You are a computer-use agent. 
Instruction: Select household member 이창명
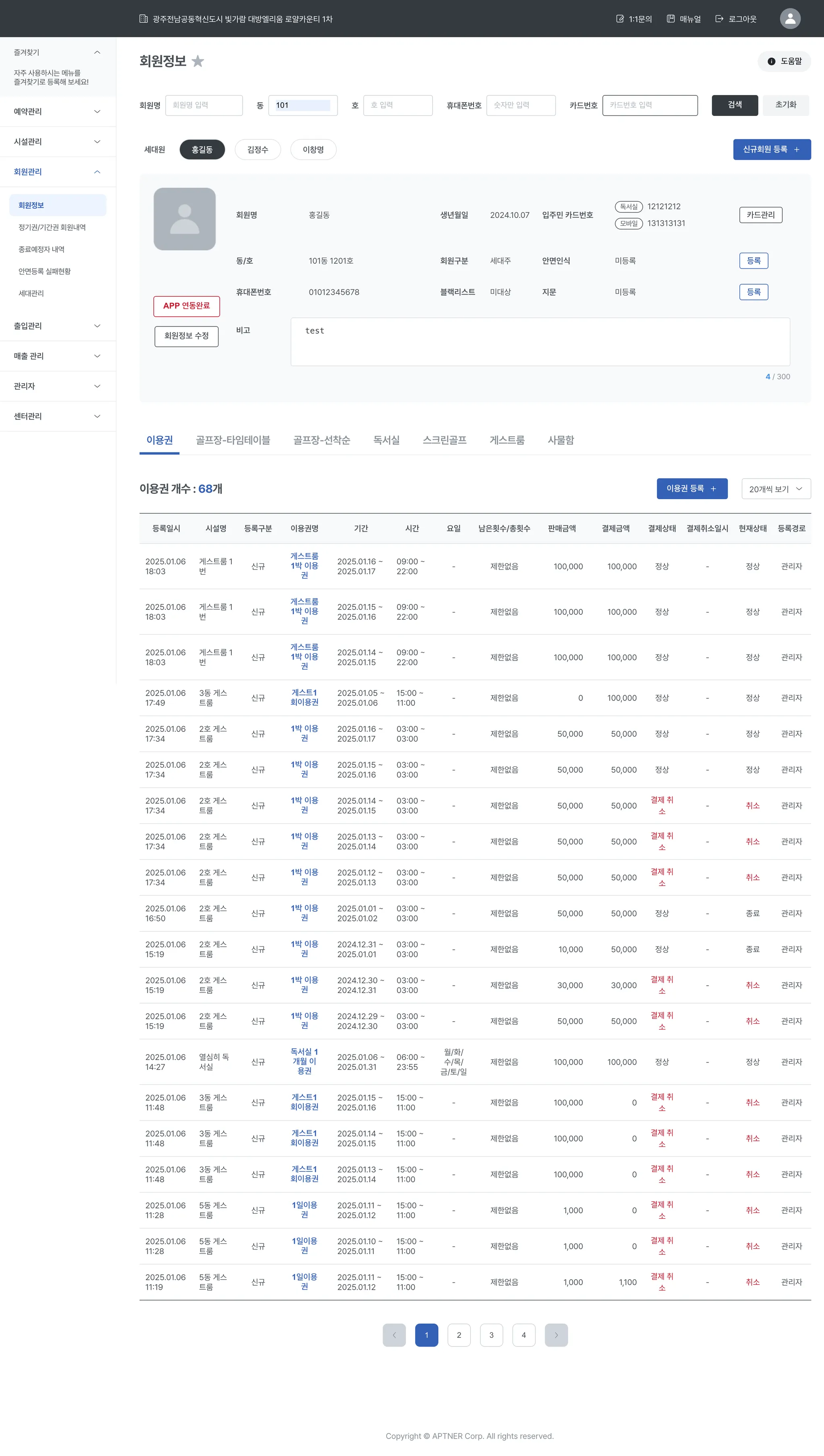[x=313, y=149]
